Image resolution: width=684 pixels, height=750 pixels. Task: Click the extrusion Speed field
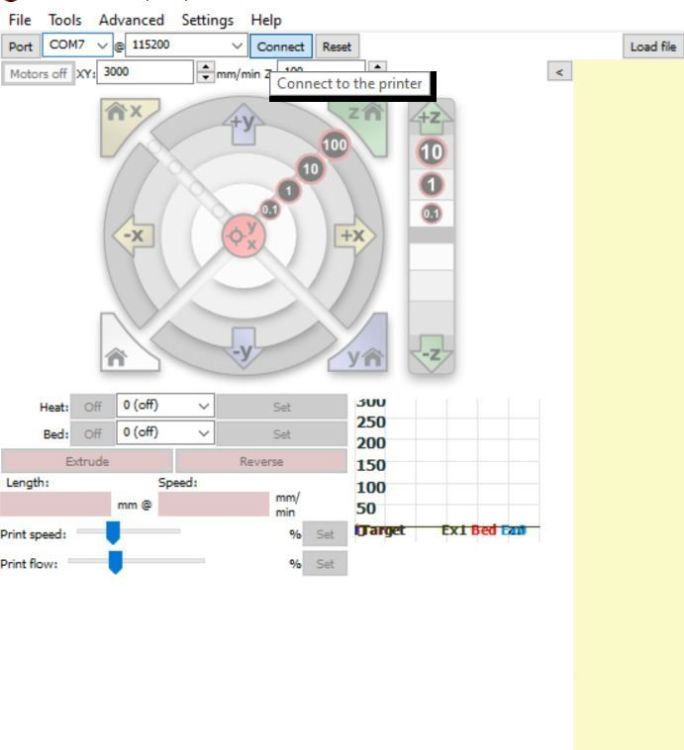[213, 504]
